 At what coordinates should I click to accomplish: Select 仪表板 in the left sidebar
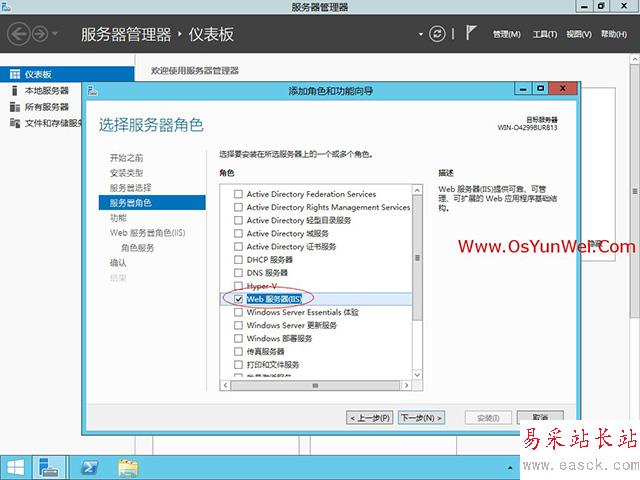[x=67, y=74]
